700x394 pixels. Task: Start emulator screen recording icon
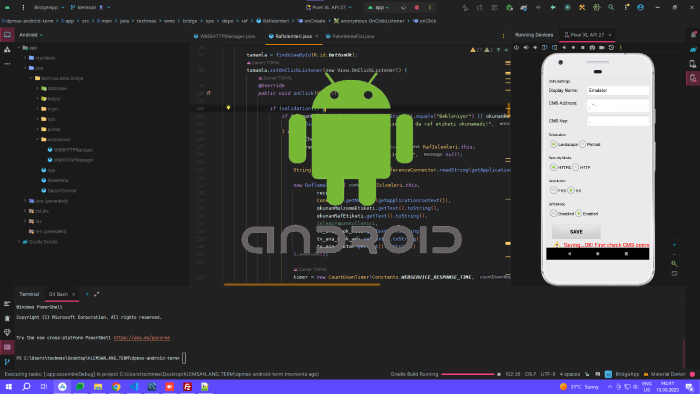(x=602, y=47)
